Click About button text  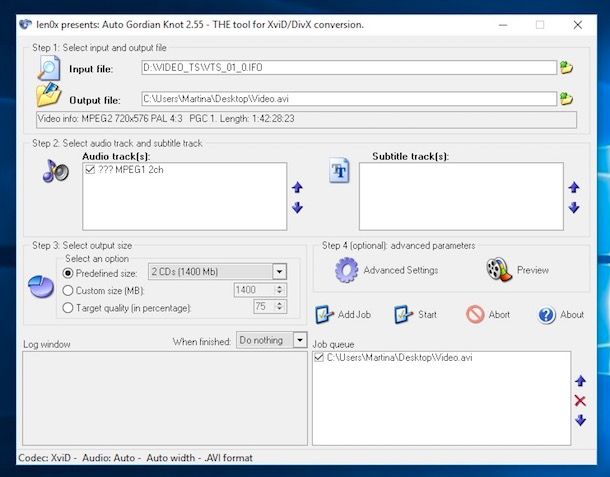coord(572,314)
